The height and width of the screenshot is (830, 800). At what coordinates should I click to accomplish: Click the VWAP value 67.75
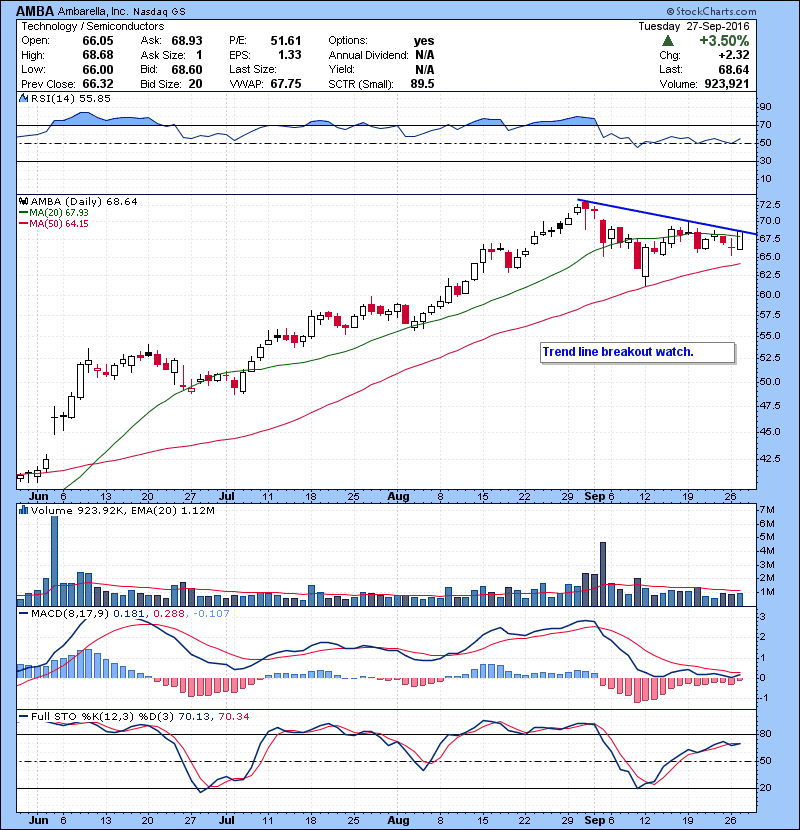click(286, 84)
